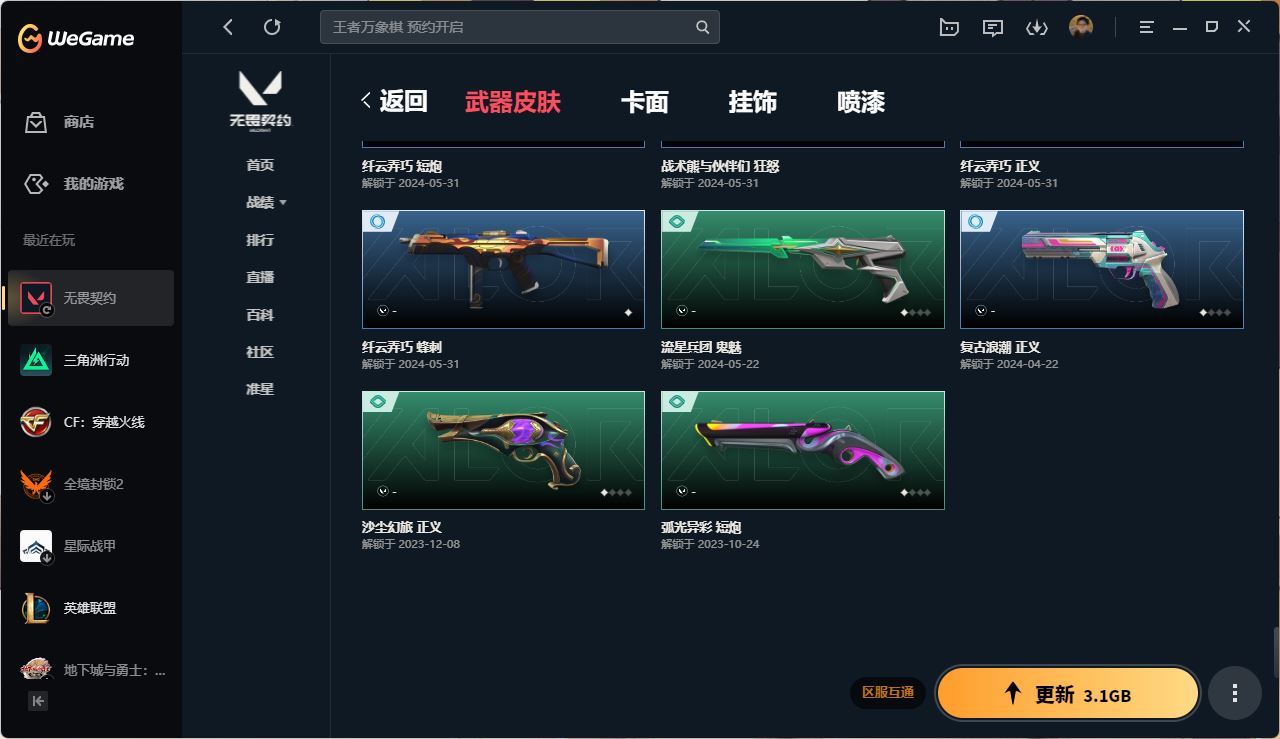Open the download manager icon
1280x739 pixels.
[1036, 27]
